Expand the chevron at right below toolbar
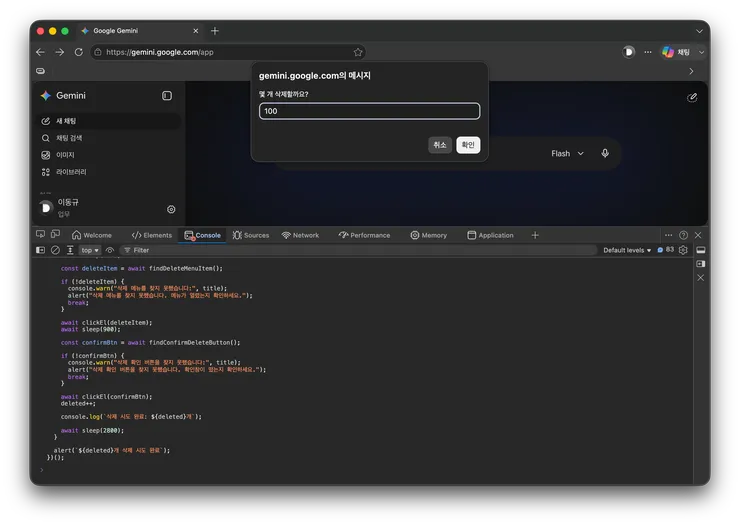The image size is (740, 525). pos(691,71)
